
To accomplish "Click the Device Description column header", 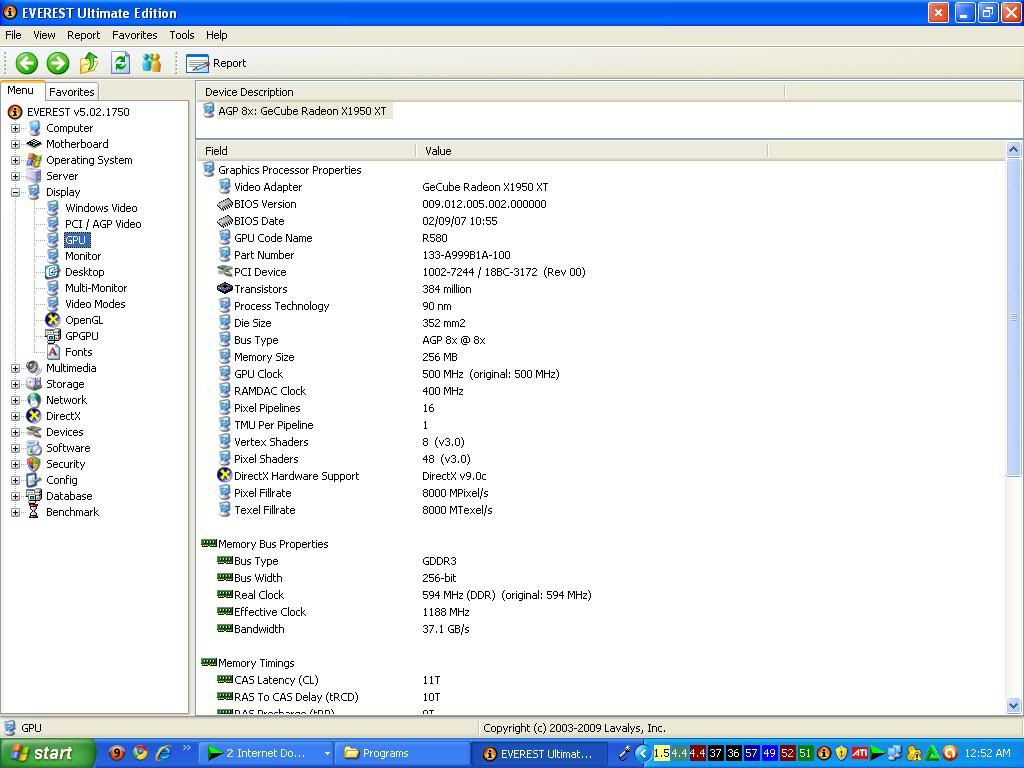I will (x=490, y=92).
